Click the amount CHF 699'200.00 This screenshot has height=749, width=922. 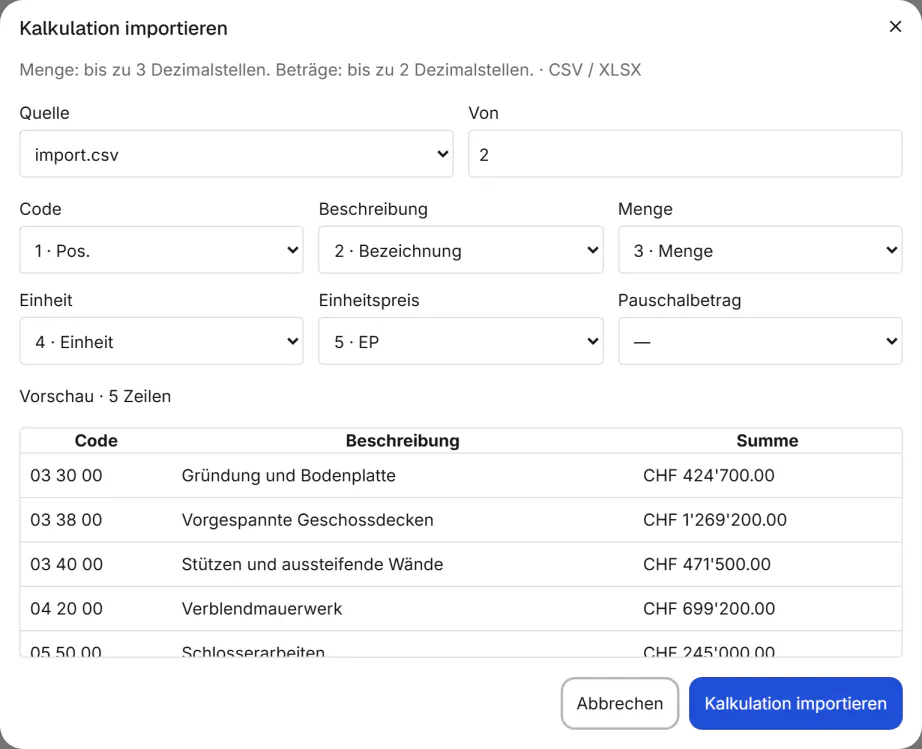tap(709, 608)
